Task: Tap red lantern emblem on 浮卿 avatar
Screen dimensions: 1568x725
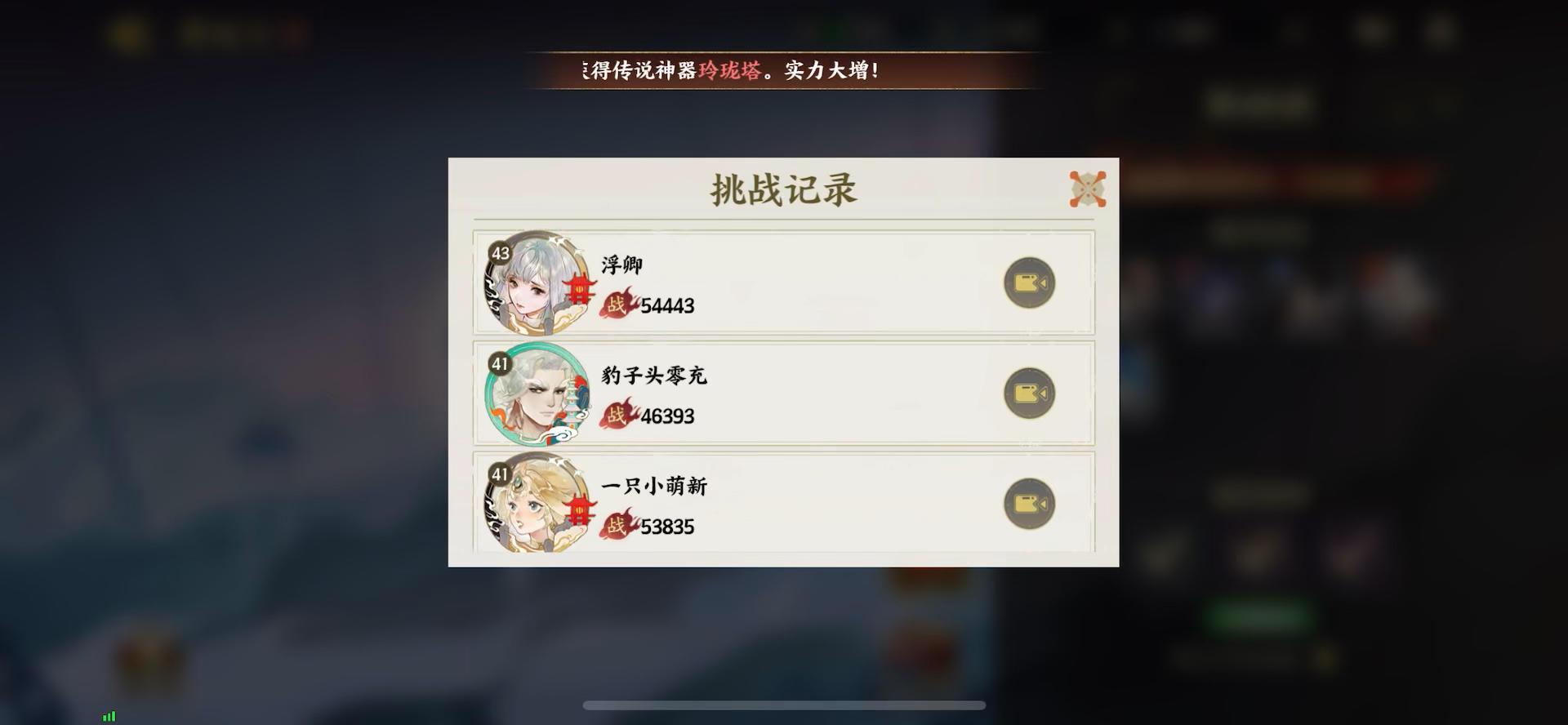Action: 579,289
